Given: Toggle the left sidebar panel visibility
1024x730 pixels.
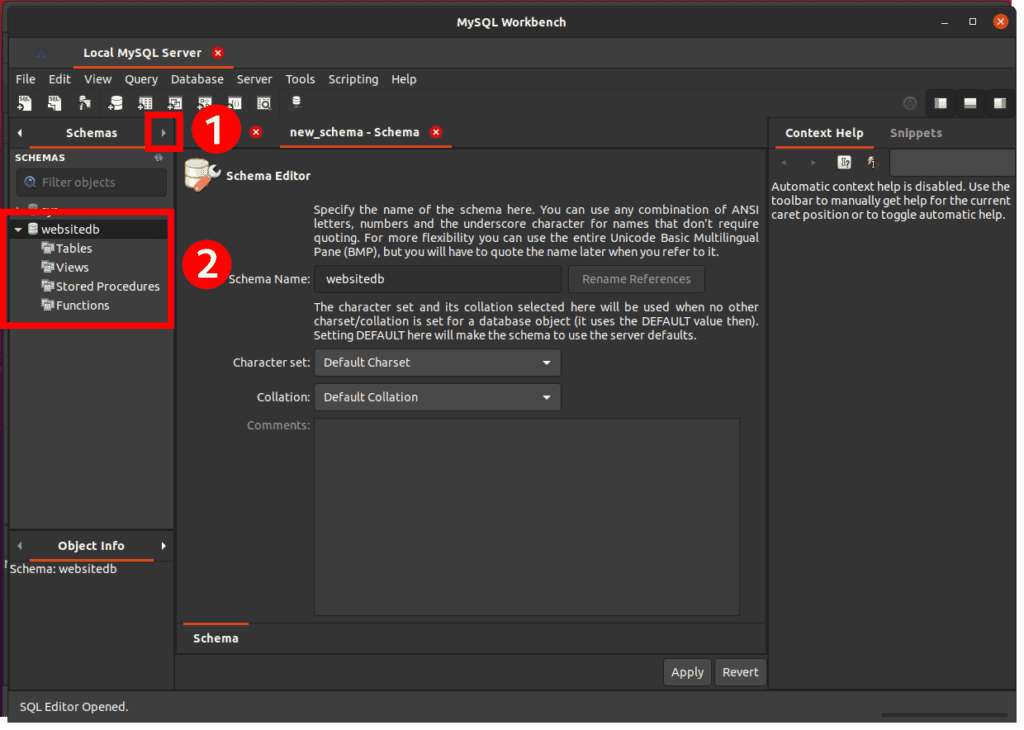Looking at the screenshot, I should [x=940, y=103].
